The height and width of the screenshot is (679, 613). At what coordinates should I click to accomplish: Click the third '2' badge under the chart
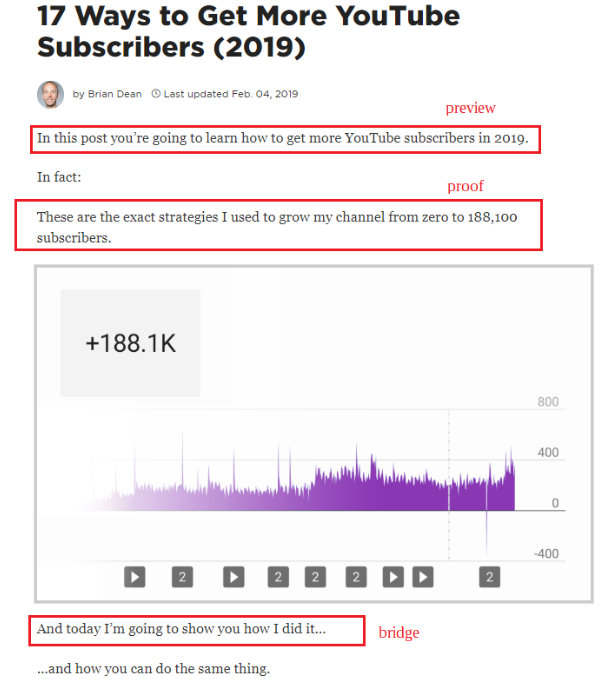coord(316,576)
